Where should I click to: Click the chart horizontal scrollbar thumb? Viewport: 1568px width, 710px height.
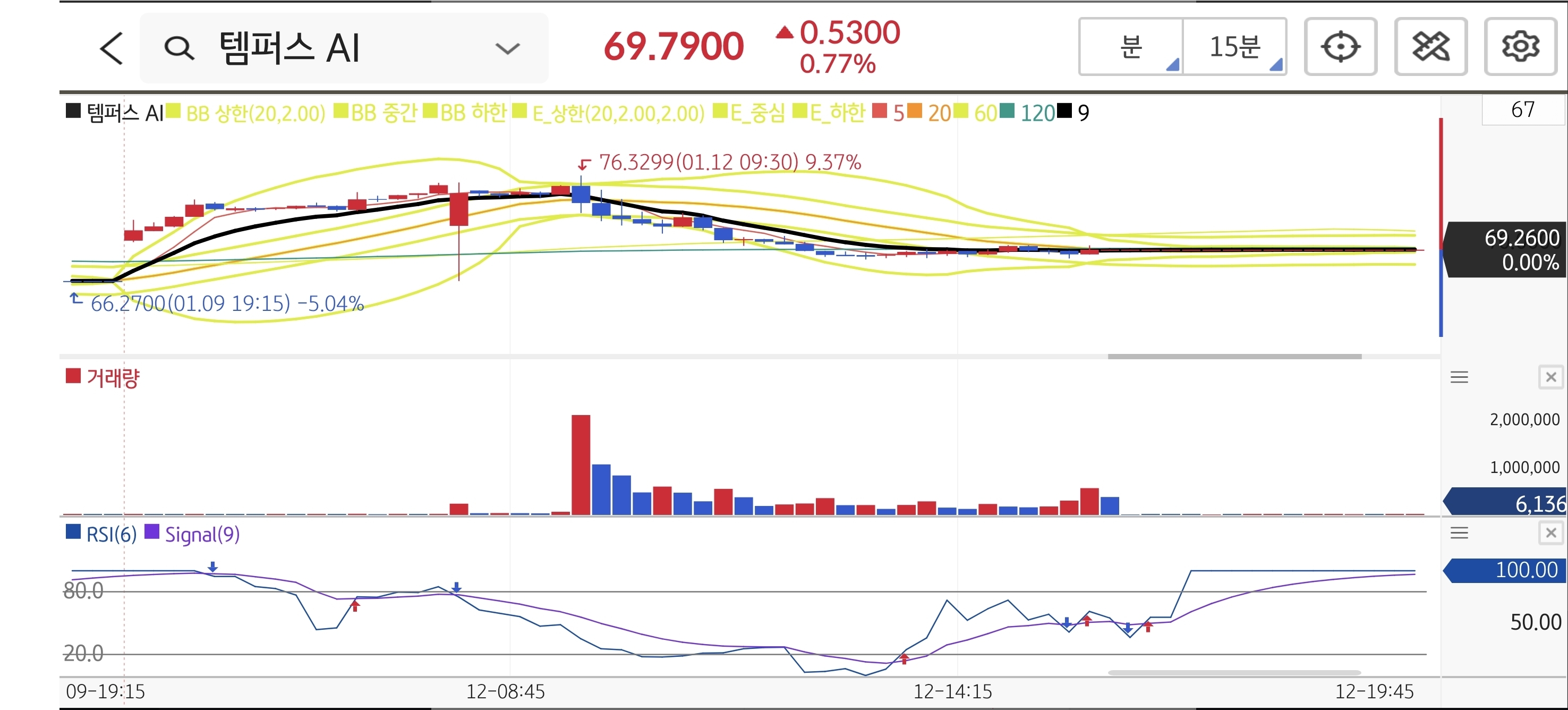coord(1234,356)
